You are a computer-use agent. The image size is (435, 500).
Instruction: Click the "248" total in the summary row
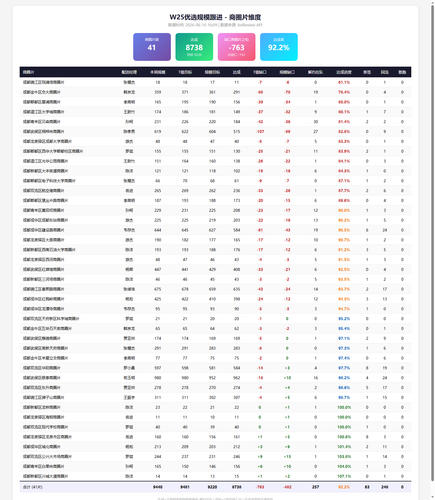point(385,487)
